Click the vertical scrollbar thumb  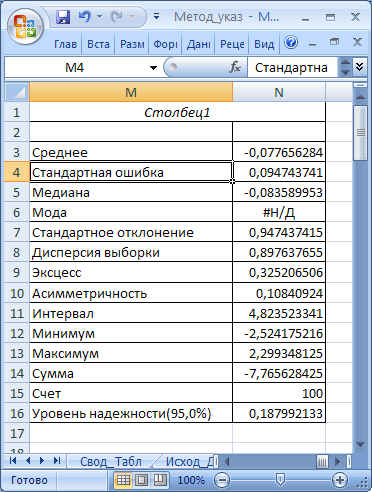pos(360,133)
